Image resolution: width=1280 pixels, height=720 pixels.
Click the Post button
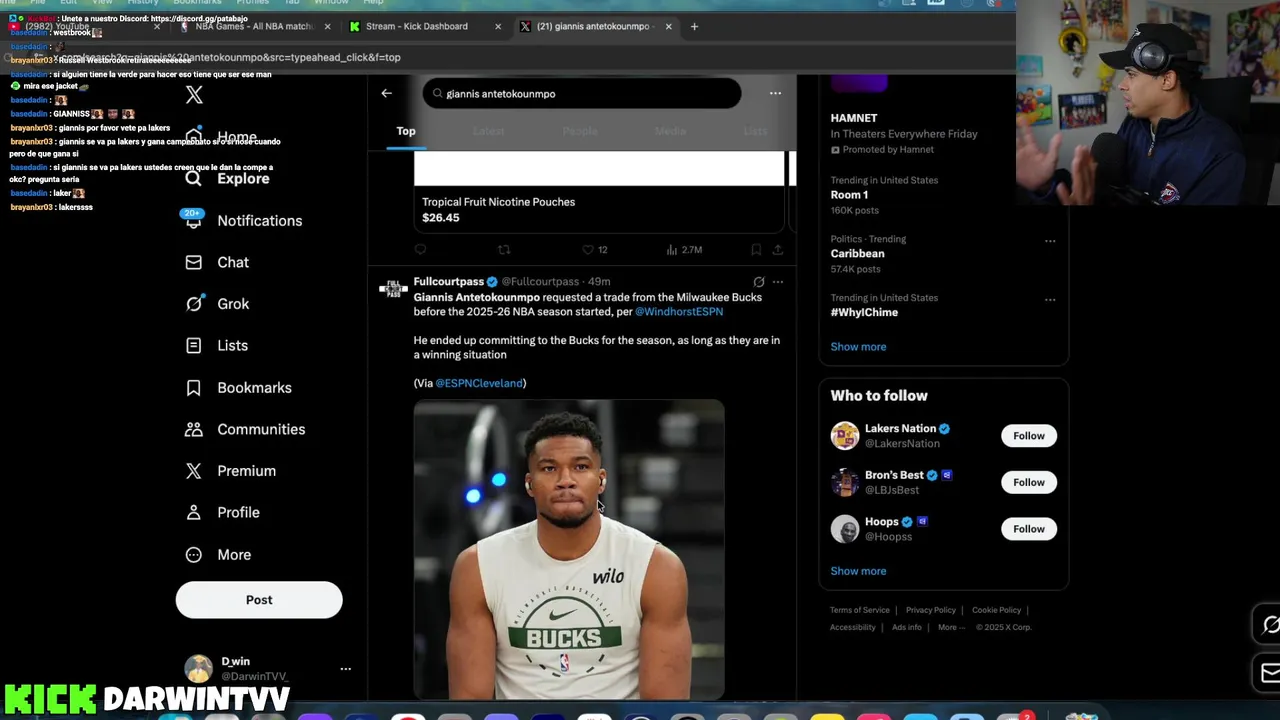pos(259,600)
